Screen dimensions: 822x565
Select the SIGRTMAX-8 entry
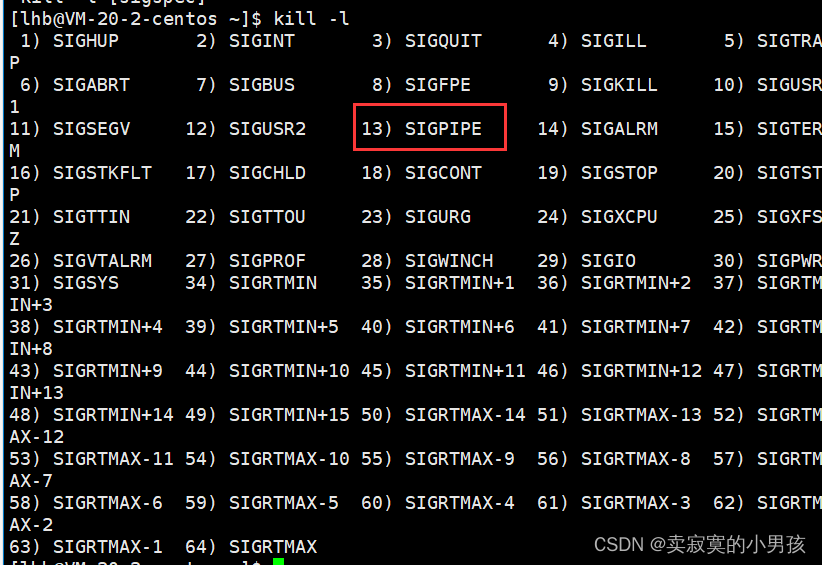pyautogui.click(x=636, y=459)
